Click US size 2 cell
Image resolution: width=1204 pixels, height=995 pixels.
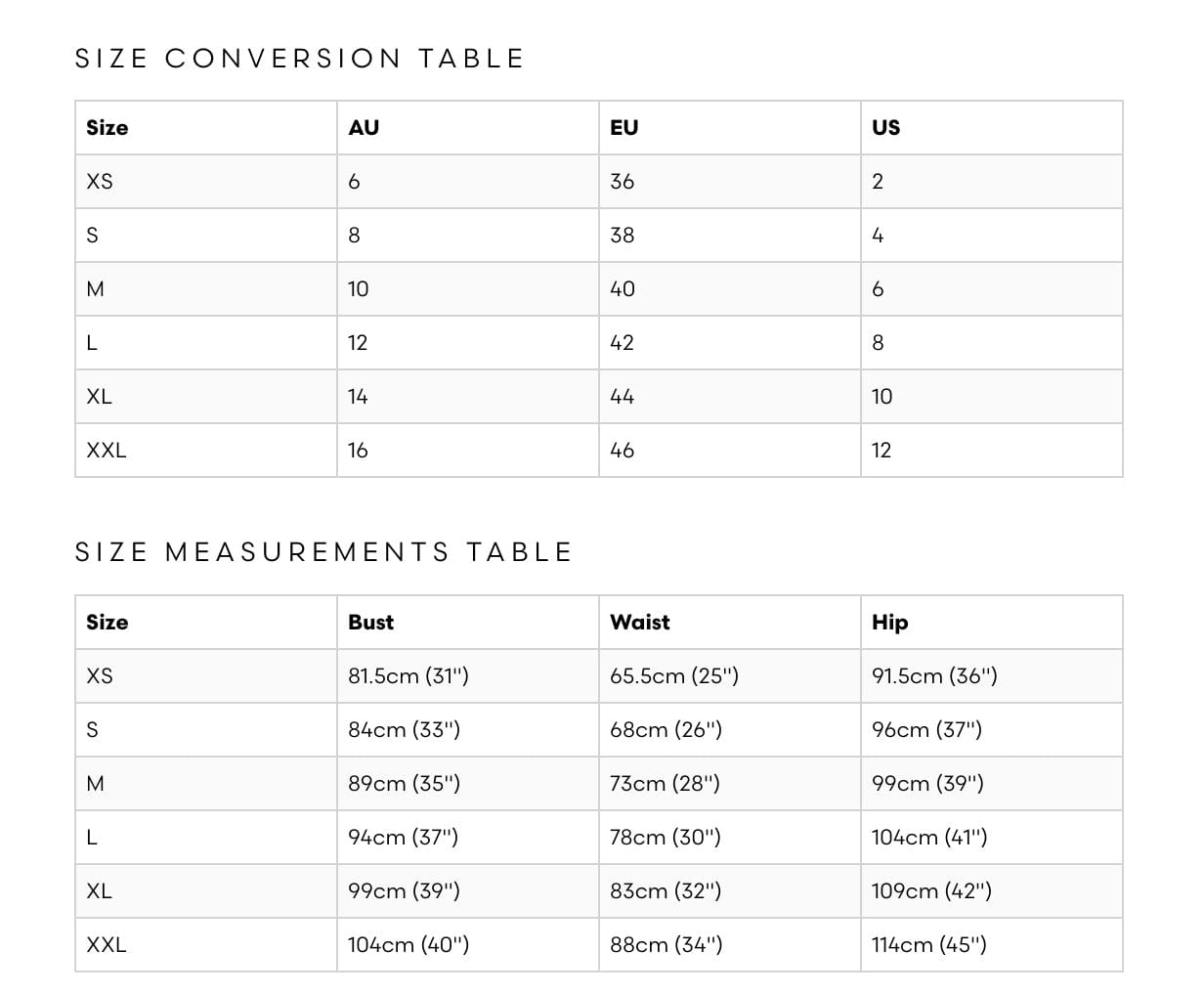click(x=878, y=182)
